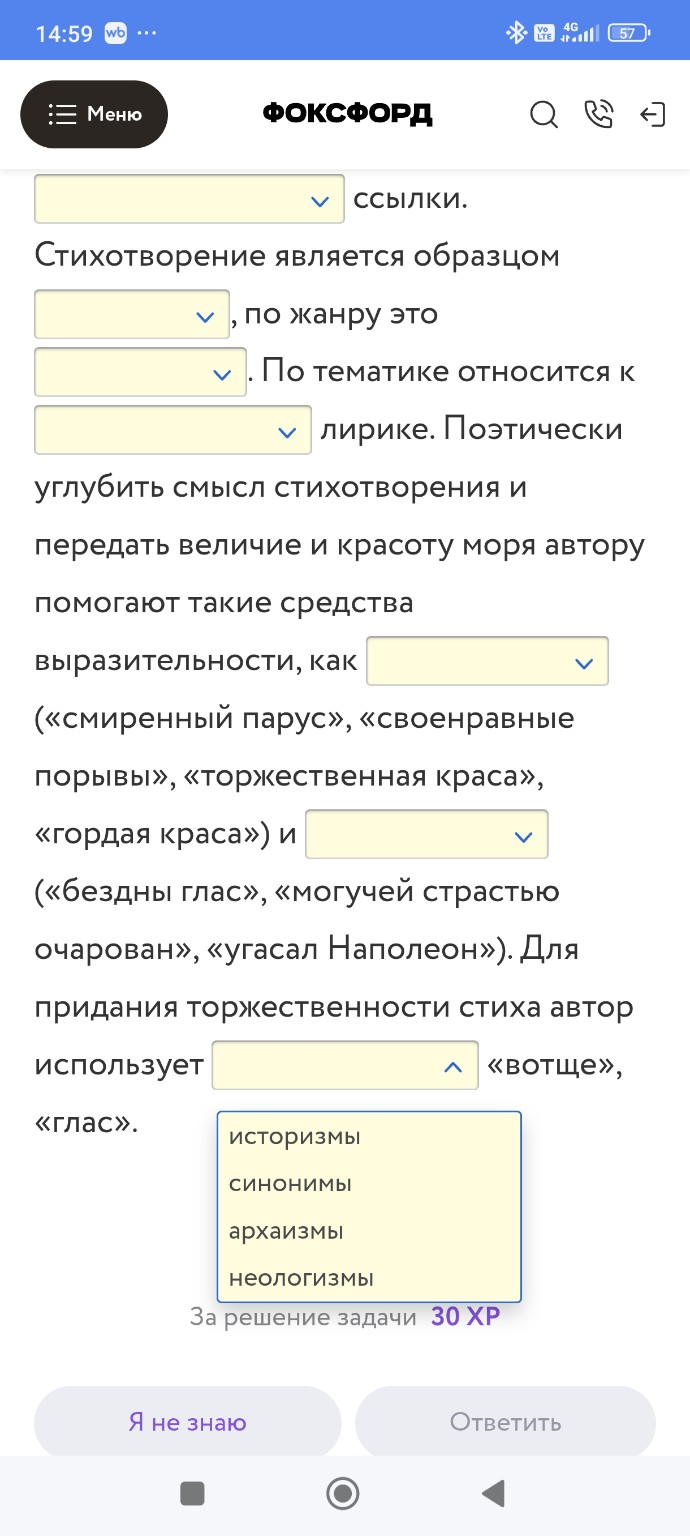Select архаизмы from the open dropdown

tap(287, 1230)
